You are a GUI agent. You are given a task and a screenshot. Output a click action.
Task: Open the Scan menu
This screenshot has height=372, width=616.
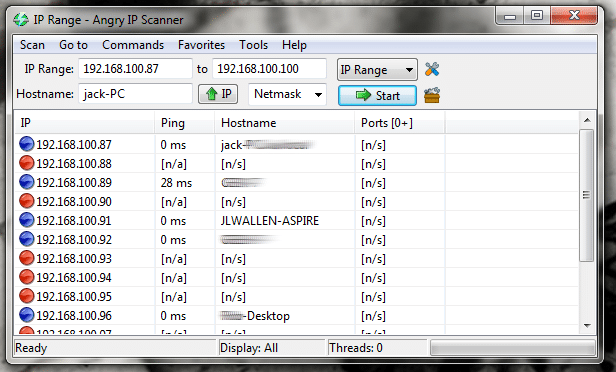point(32,45)
